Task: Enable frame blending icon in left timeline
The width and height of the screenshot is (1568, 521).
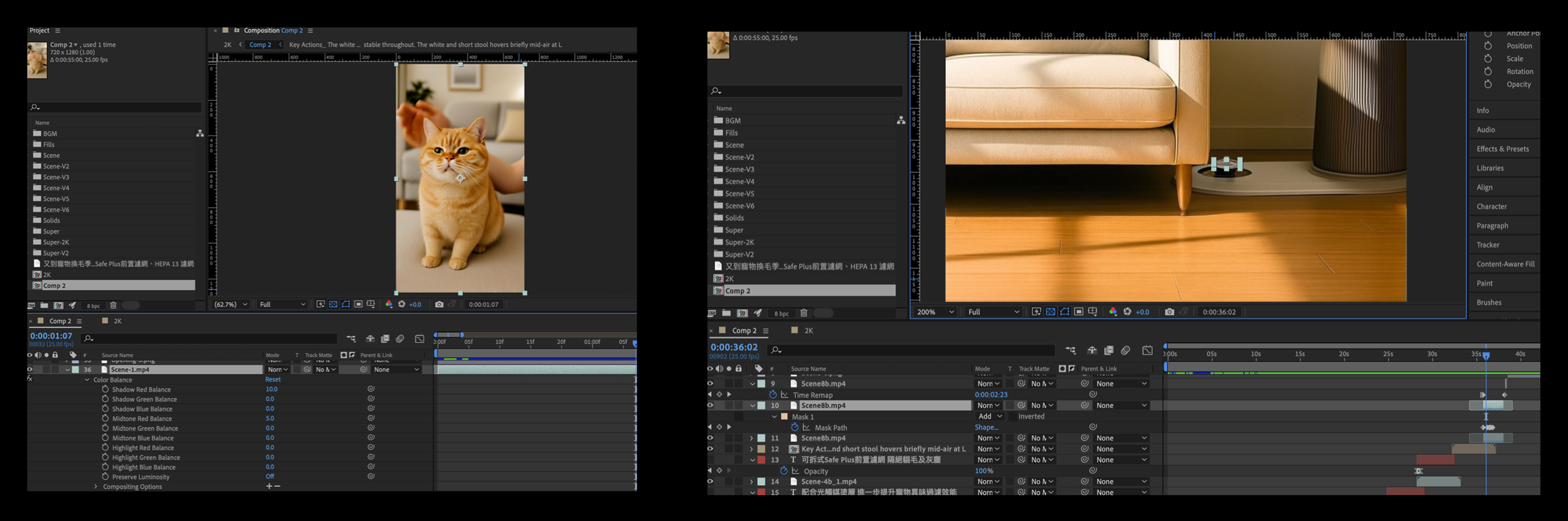Action: 385,339
